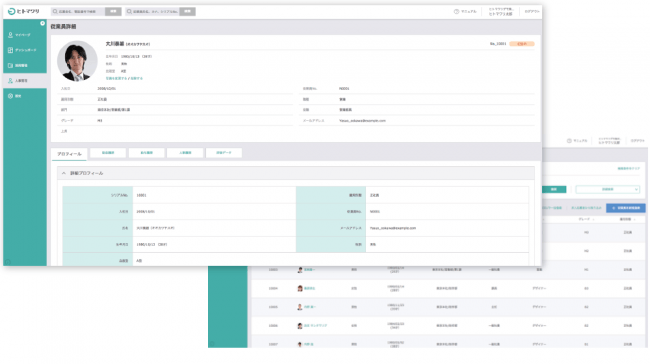This screenshot has height=364, width=650.
Task: Select the fourth tab in profile tab row
Action: [x=185, y=153]
